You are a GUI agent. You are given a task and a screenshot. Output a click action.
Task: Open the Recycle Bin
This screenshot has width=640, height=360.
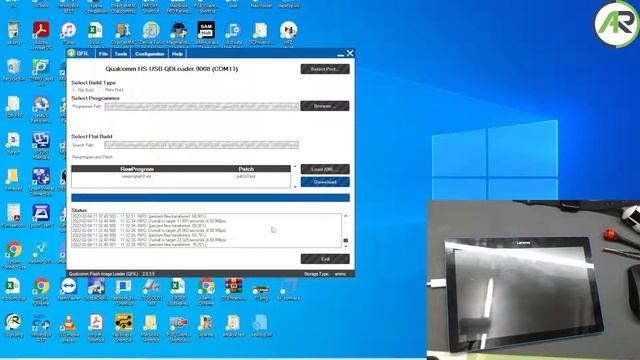13,67
